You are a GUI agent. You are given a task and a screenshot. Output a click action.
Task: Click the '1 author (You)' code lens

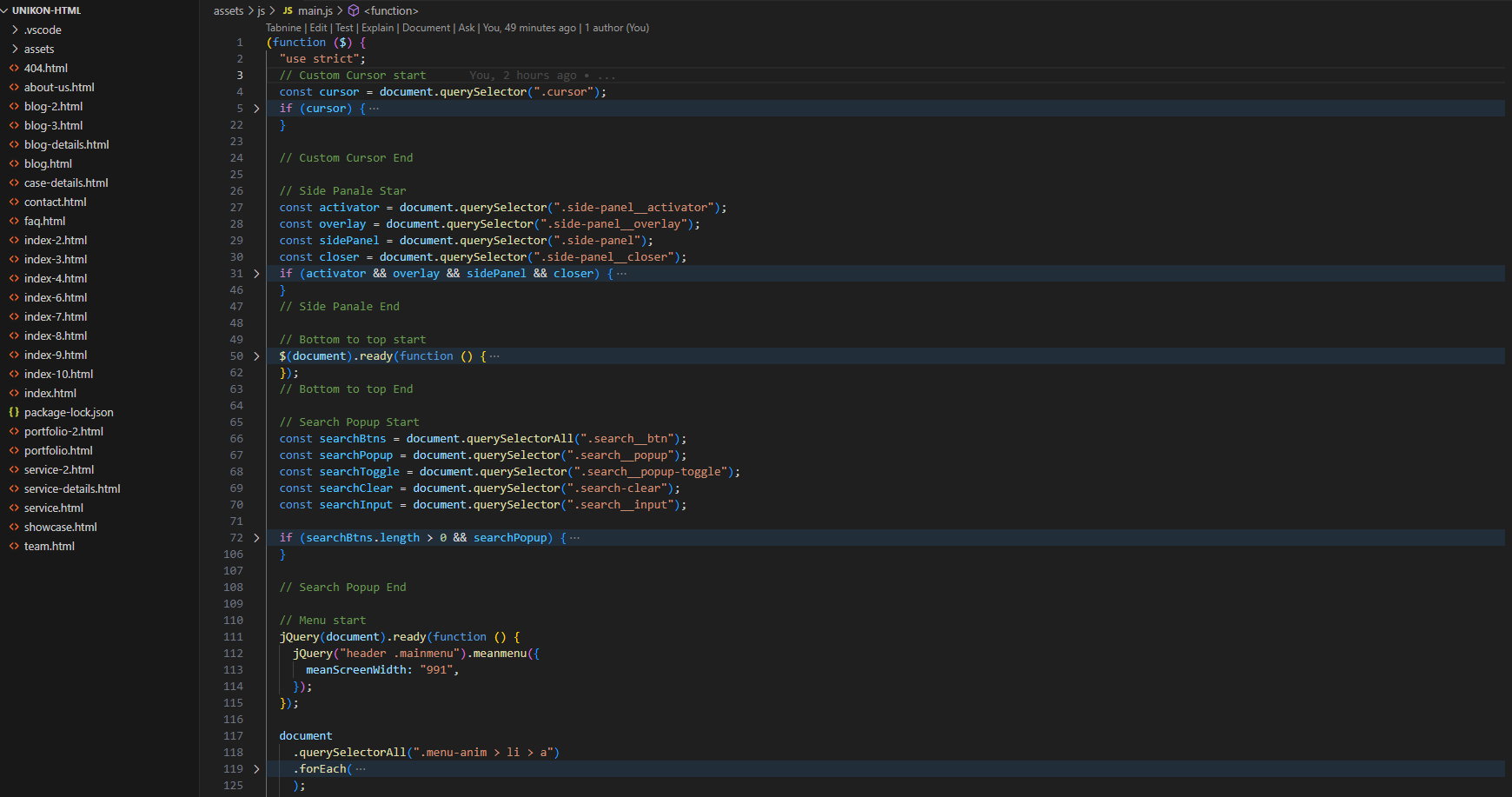point(617,28)
